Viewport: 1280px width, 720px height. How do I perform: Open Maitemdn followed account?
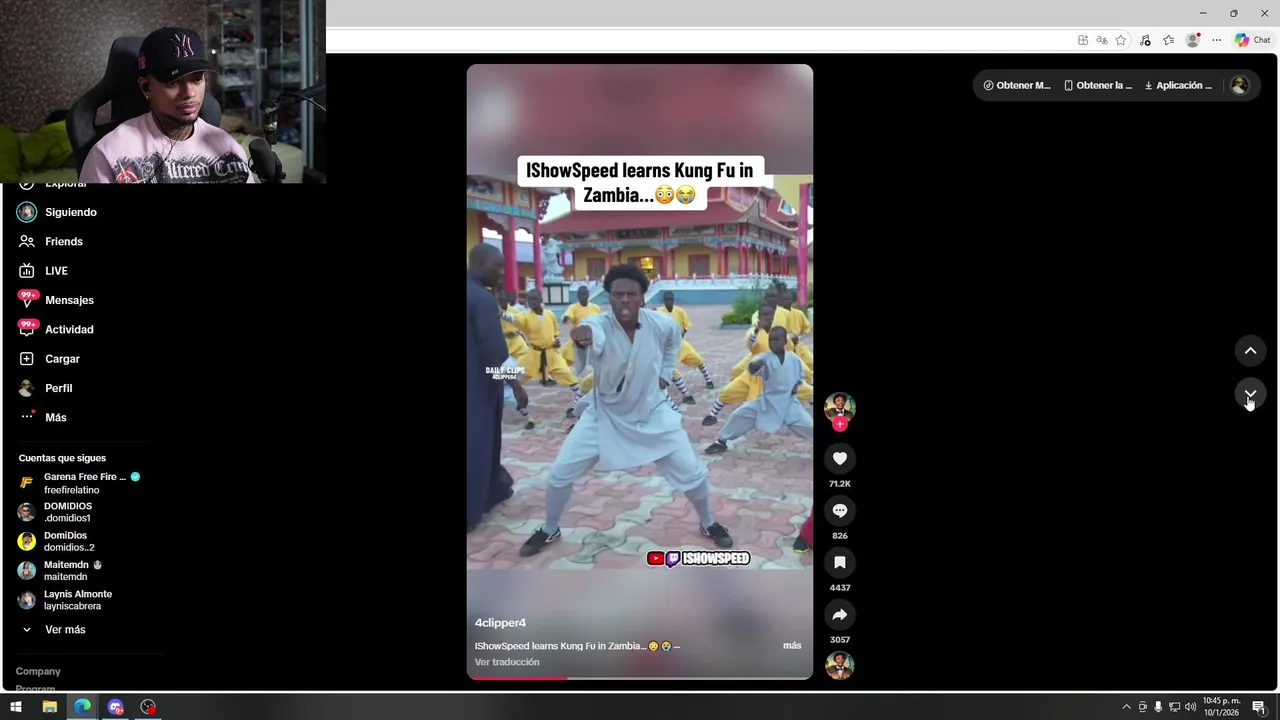coord(62,570)
